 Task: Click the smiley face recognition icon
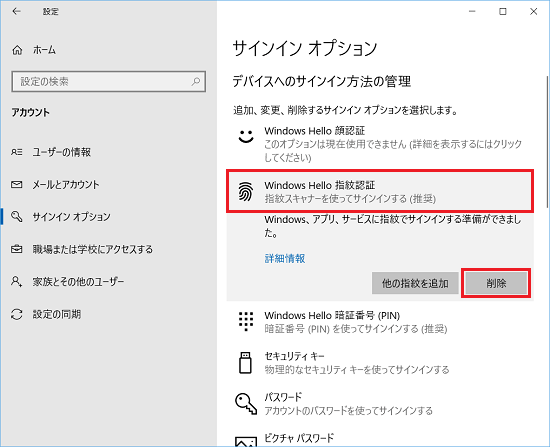[246, 136]
